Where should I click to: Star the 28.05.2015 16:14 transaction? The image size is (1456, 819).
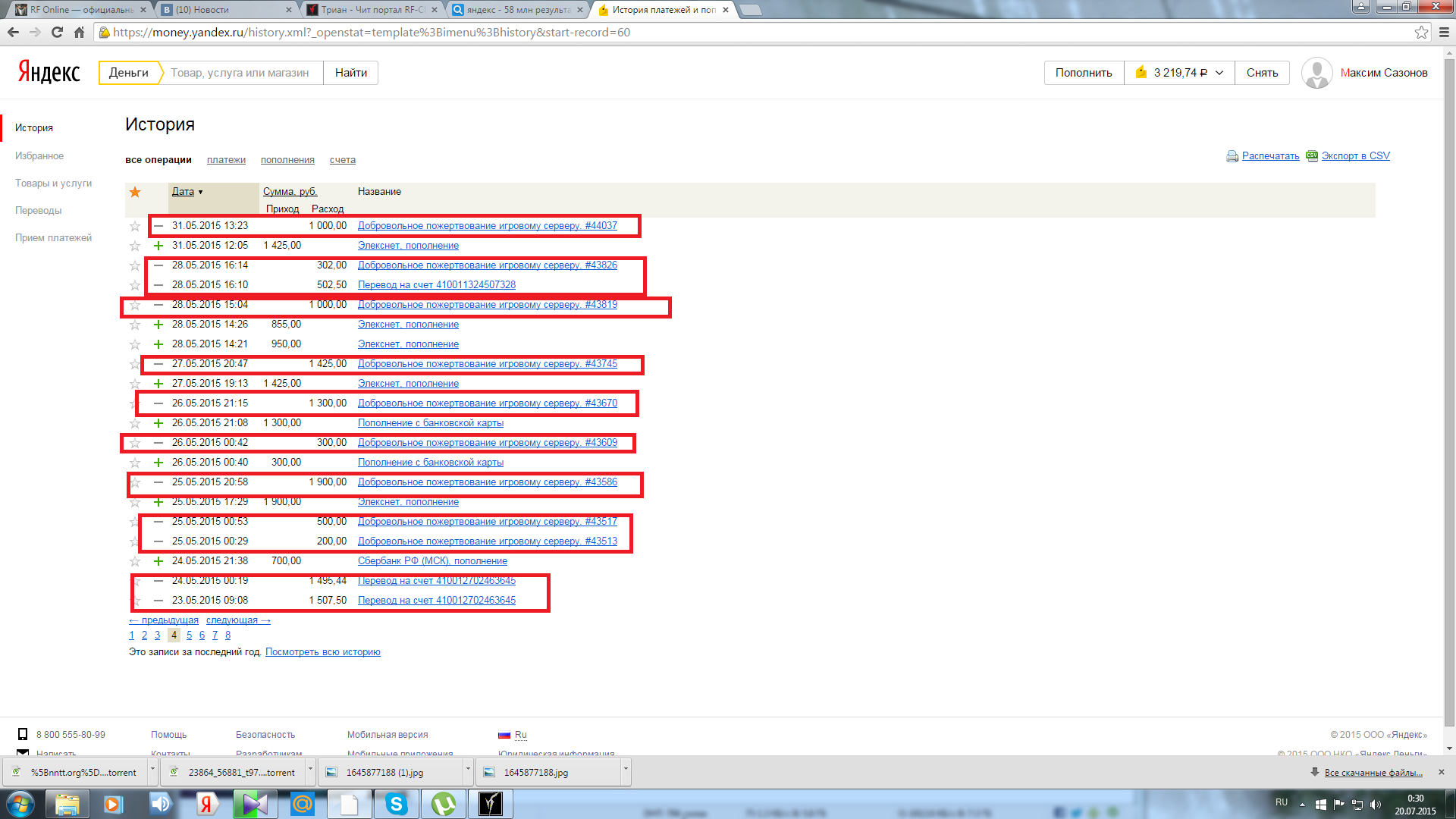coord(135,265)
